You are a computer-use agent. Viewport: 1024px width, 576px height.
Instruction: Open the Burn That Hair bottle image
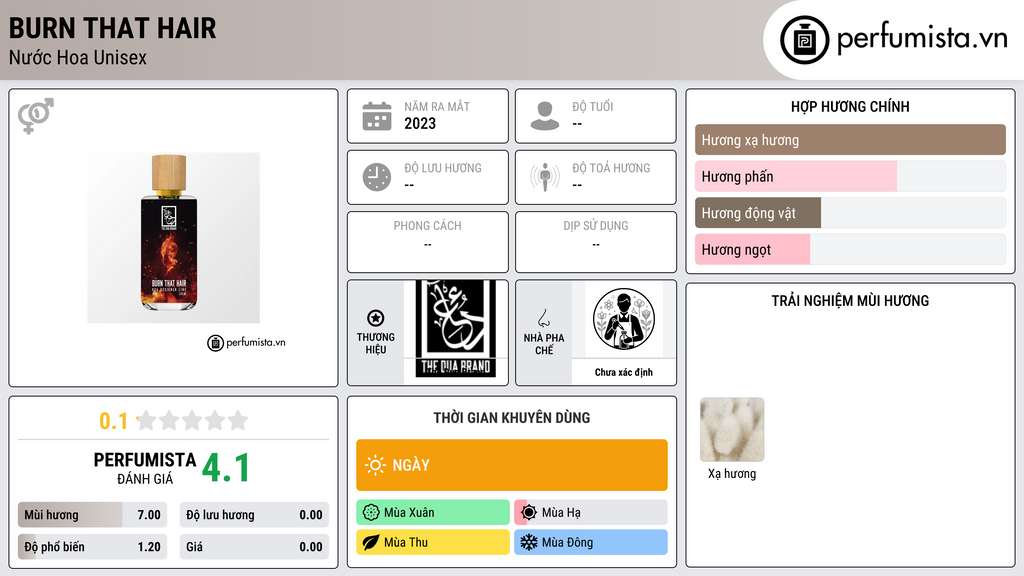(x=174, y=238)
